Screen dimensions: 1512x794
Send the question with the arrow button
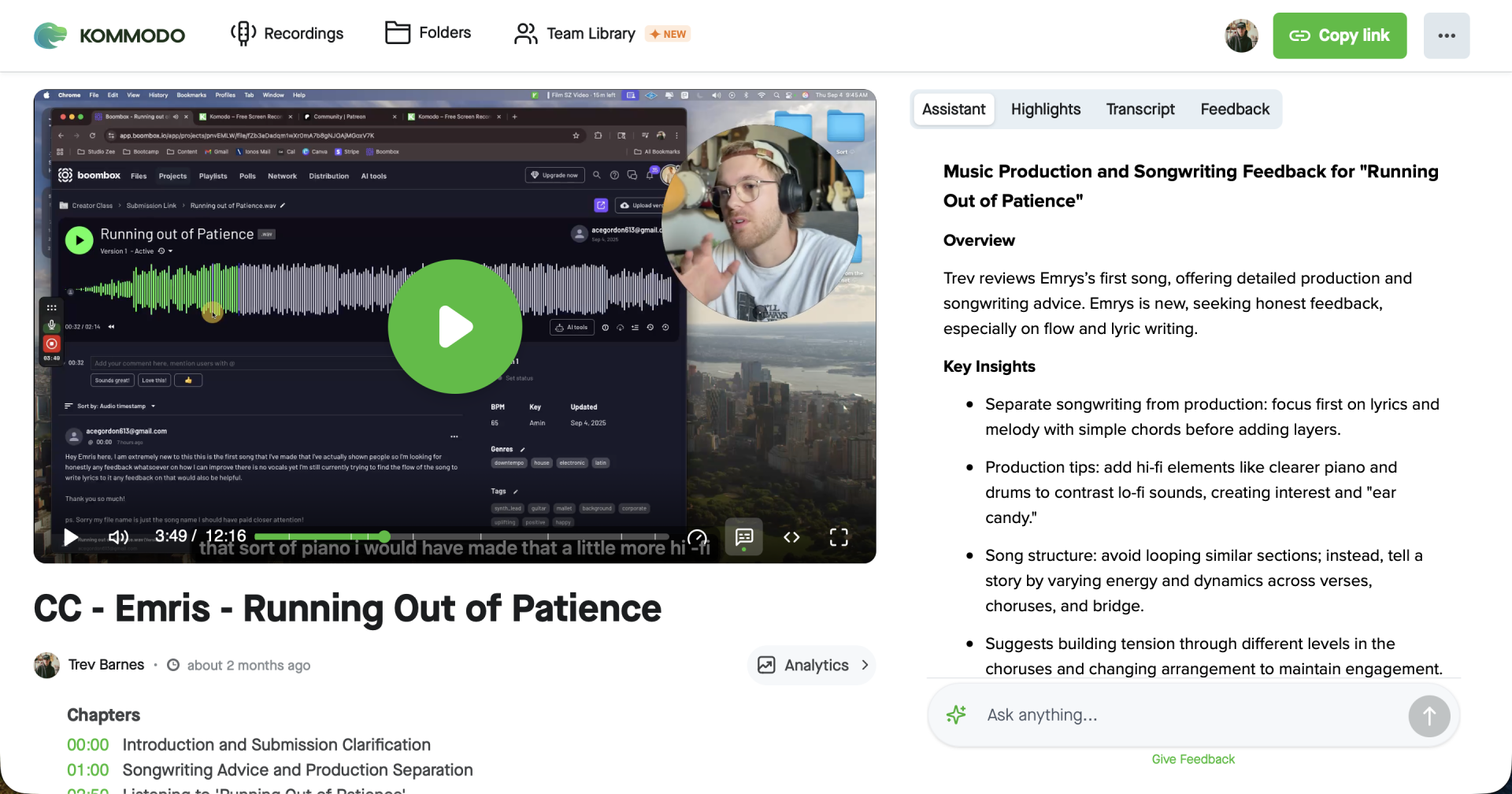click(x=1429, y=716)
